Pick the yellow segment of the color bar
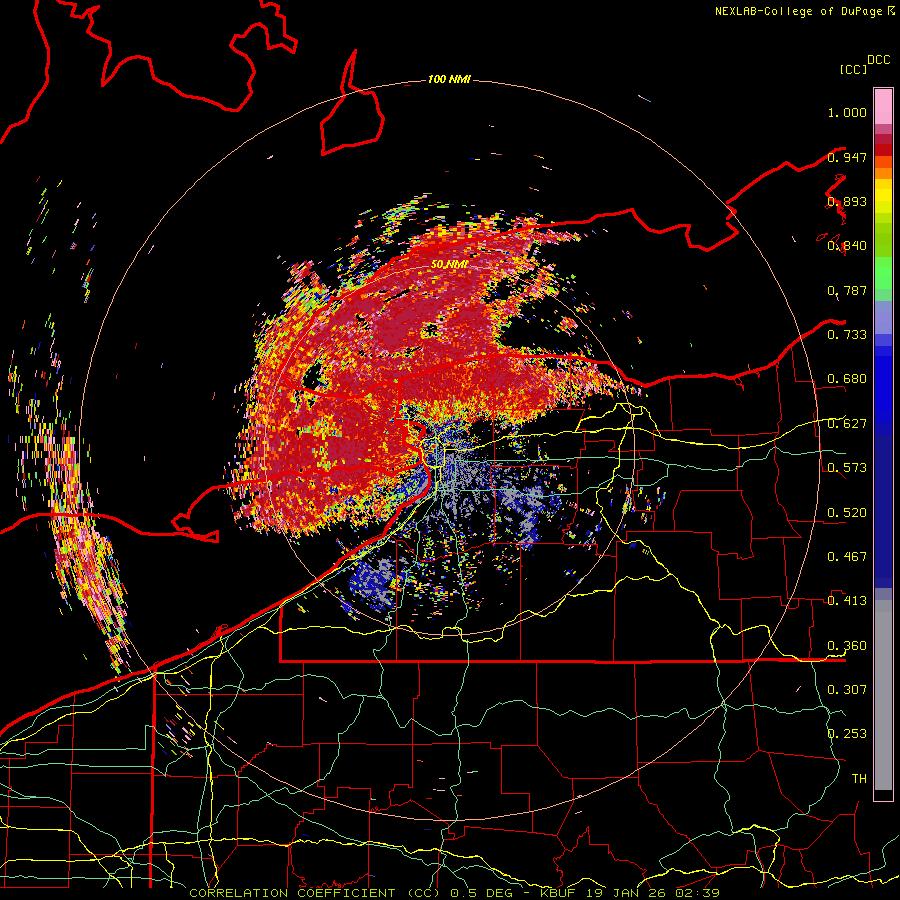This screenshot has width=900, height=900. (883, 196)
